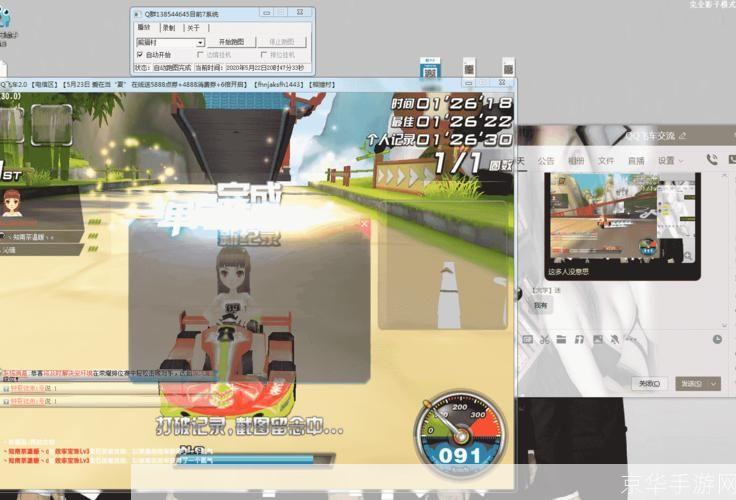Click the second item slot in the game

tap(52, 124)
